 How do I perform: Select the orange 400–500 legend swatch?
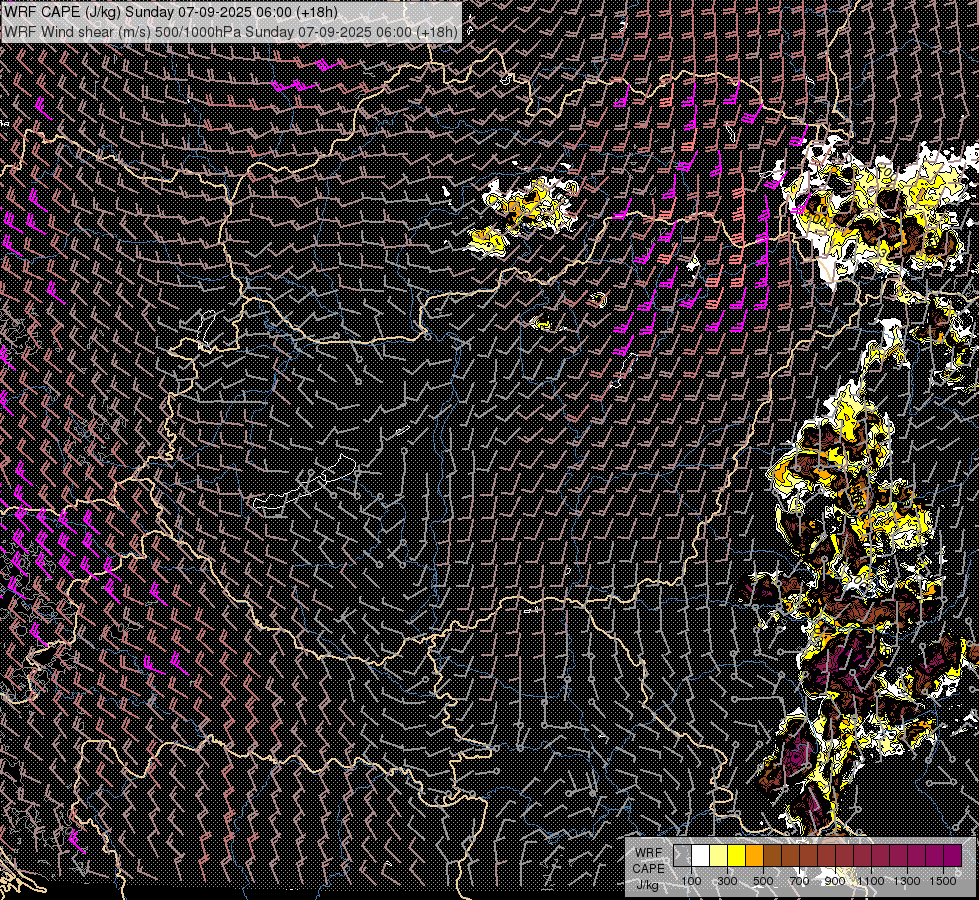(754, 855)
